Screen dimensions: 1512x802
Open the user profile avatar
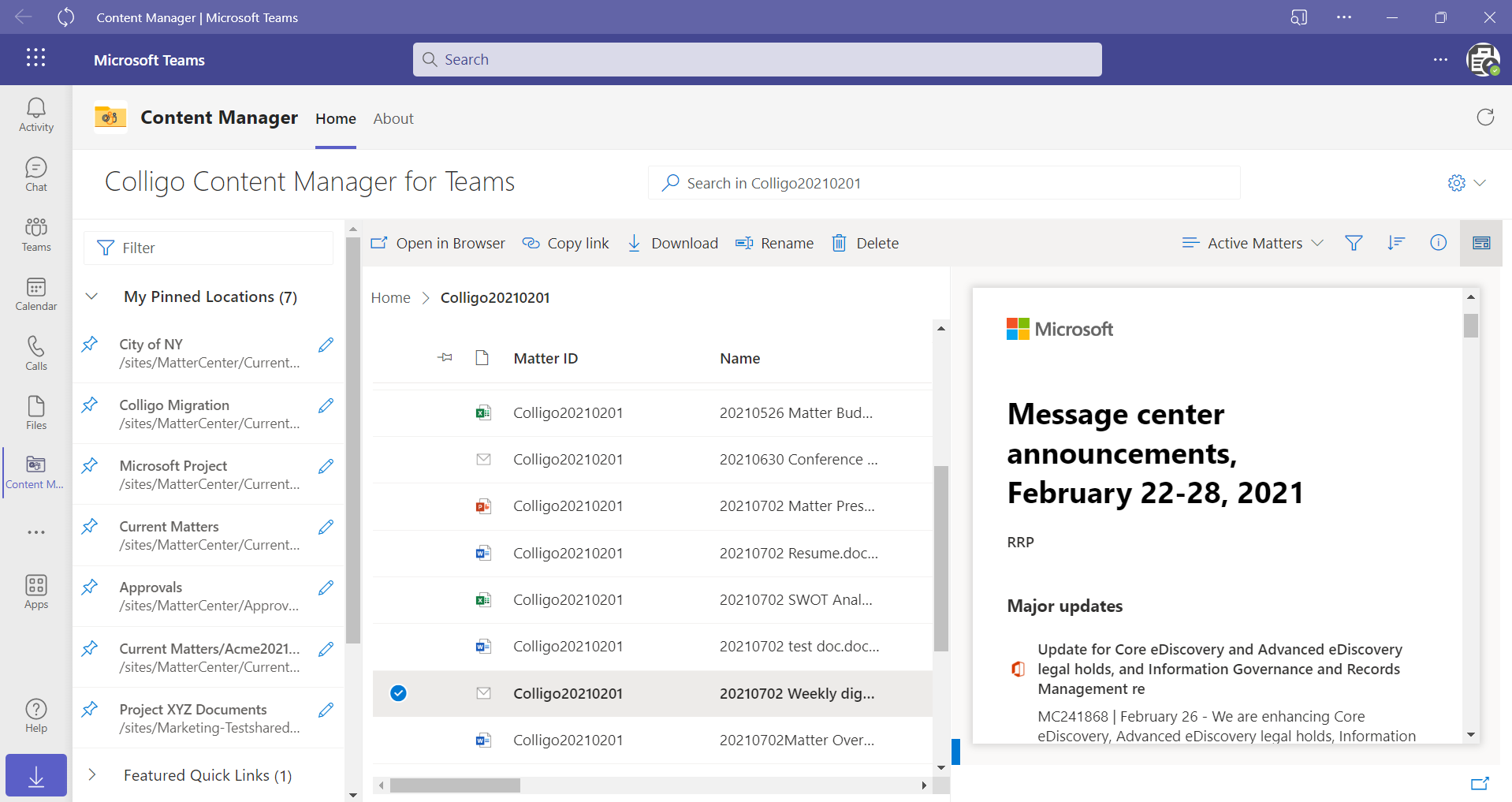(x=1483, y=59)
